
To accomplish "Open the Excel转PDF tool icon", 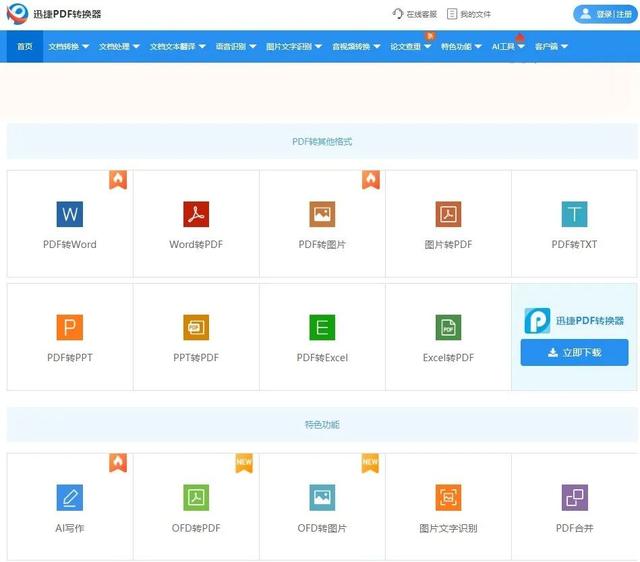I will tap(448, 327).
